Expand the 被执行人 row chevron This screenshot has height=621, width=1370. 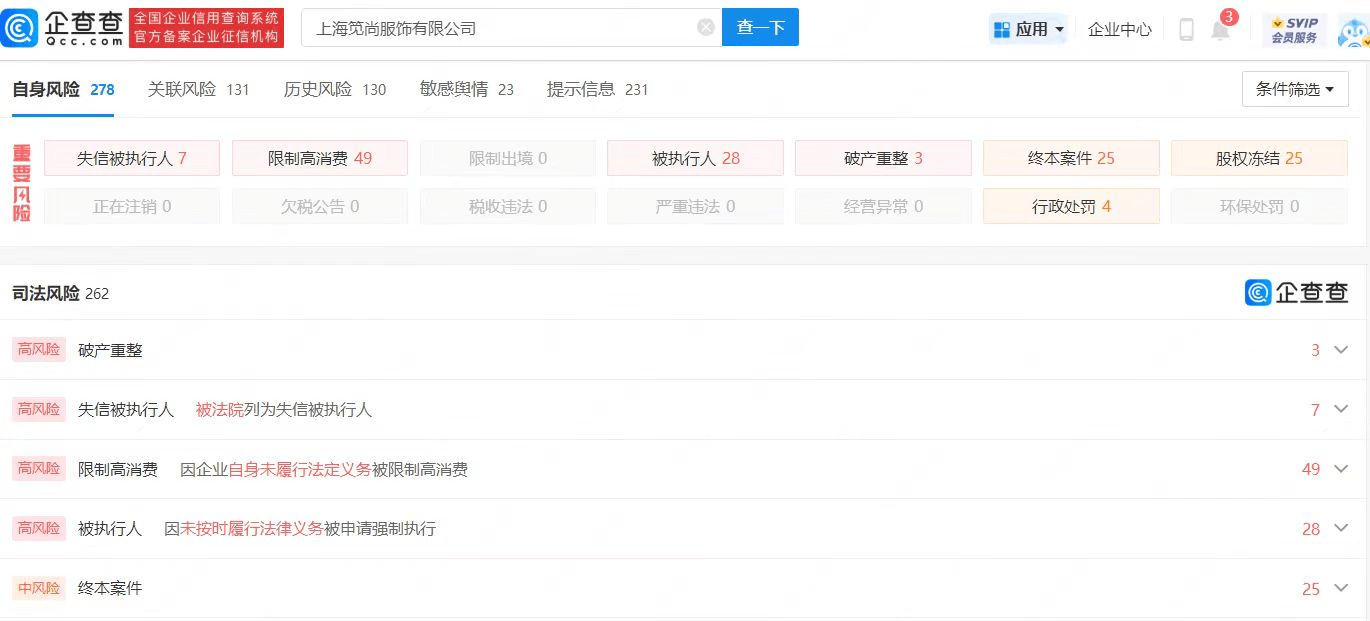tap(1342, 528)
